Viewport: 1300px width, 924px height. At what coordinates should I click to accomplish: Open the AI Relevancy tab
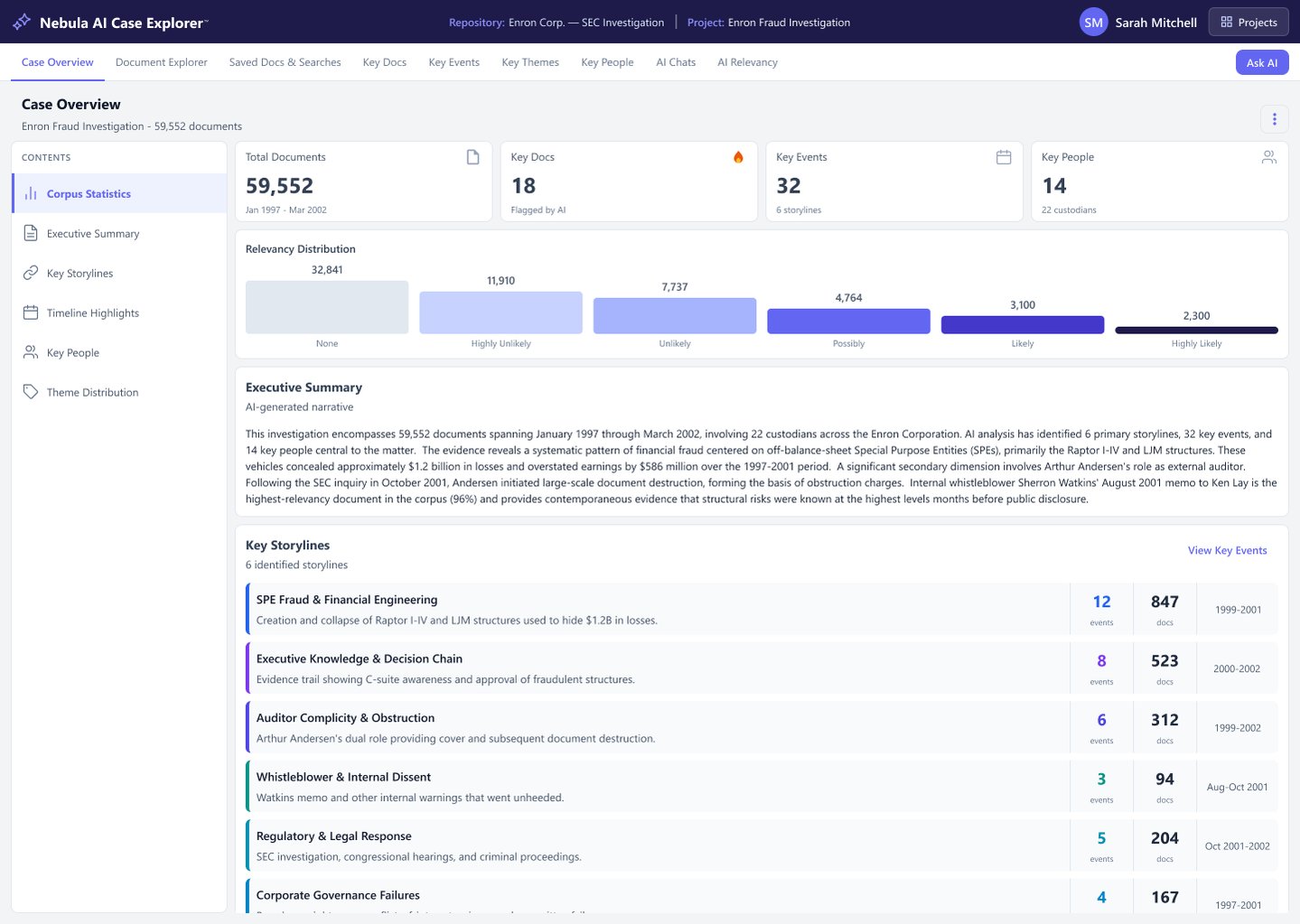tap(747, 62)
